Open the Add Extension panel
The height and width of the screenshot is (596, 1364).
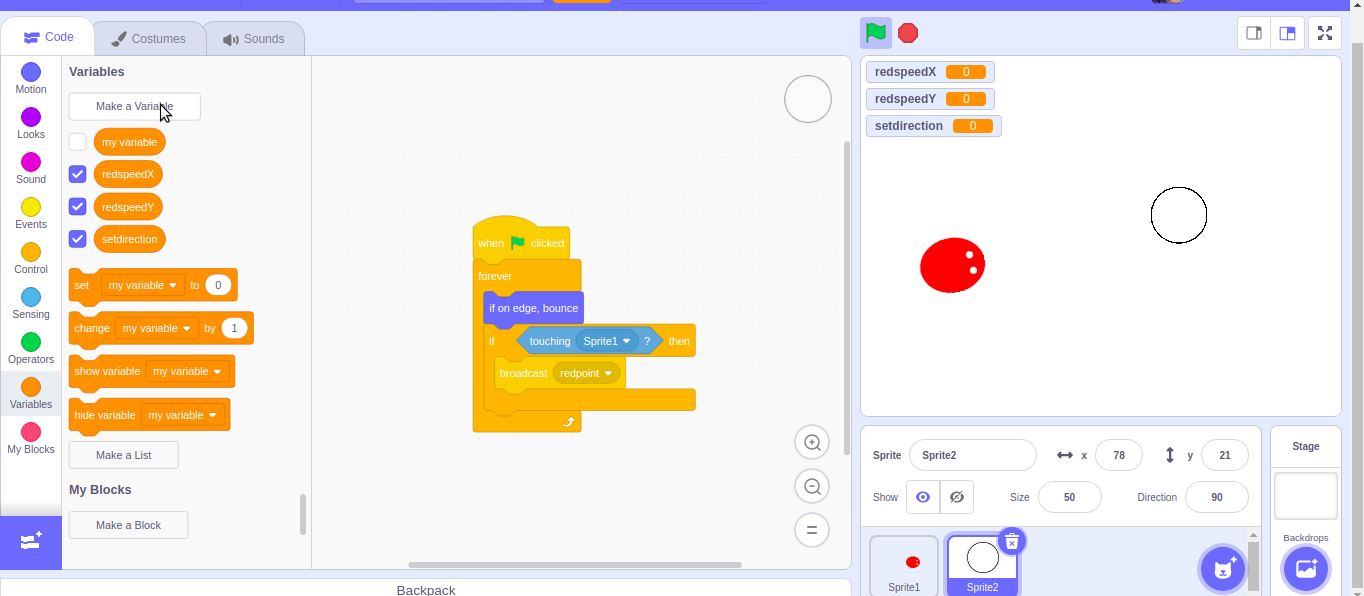point(30,542)
